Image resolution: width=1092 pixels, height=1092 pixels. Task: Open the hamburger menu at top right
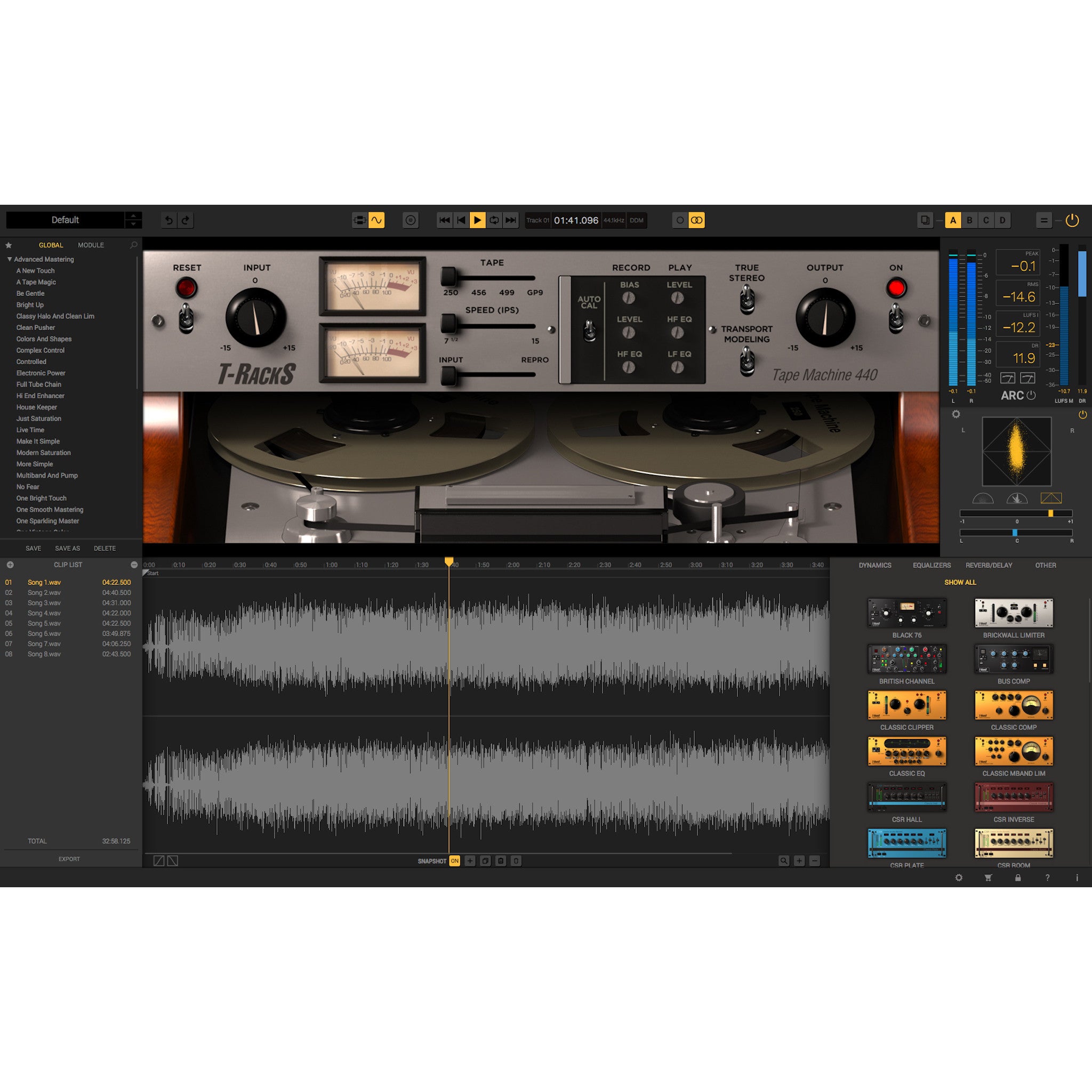point(1045,220)
